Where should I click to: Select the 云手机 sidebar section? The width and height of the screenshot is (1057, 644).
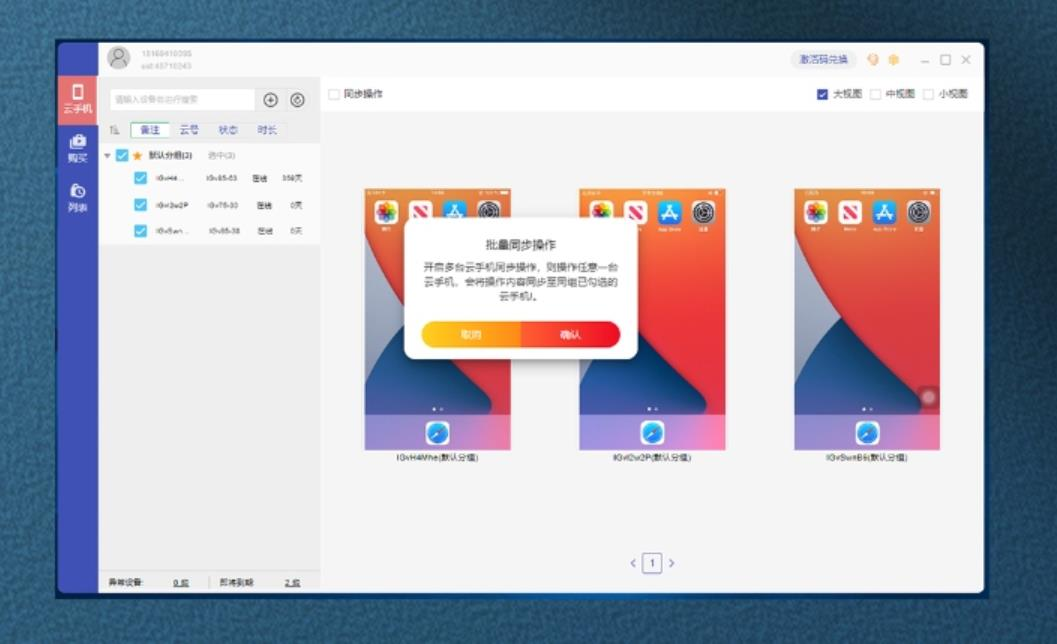(78, 99)
